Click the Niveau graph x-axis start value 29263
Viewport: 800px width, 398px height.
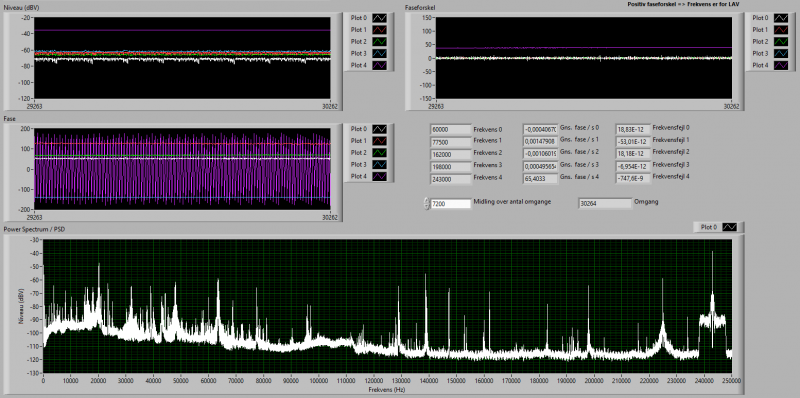(x=34, y=106)
